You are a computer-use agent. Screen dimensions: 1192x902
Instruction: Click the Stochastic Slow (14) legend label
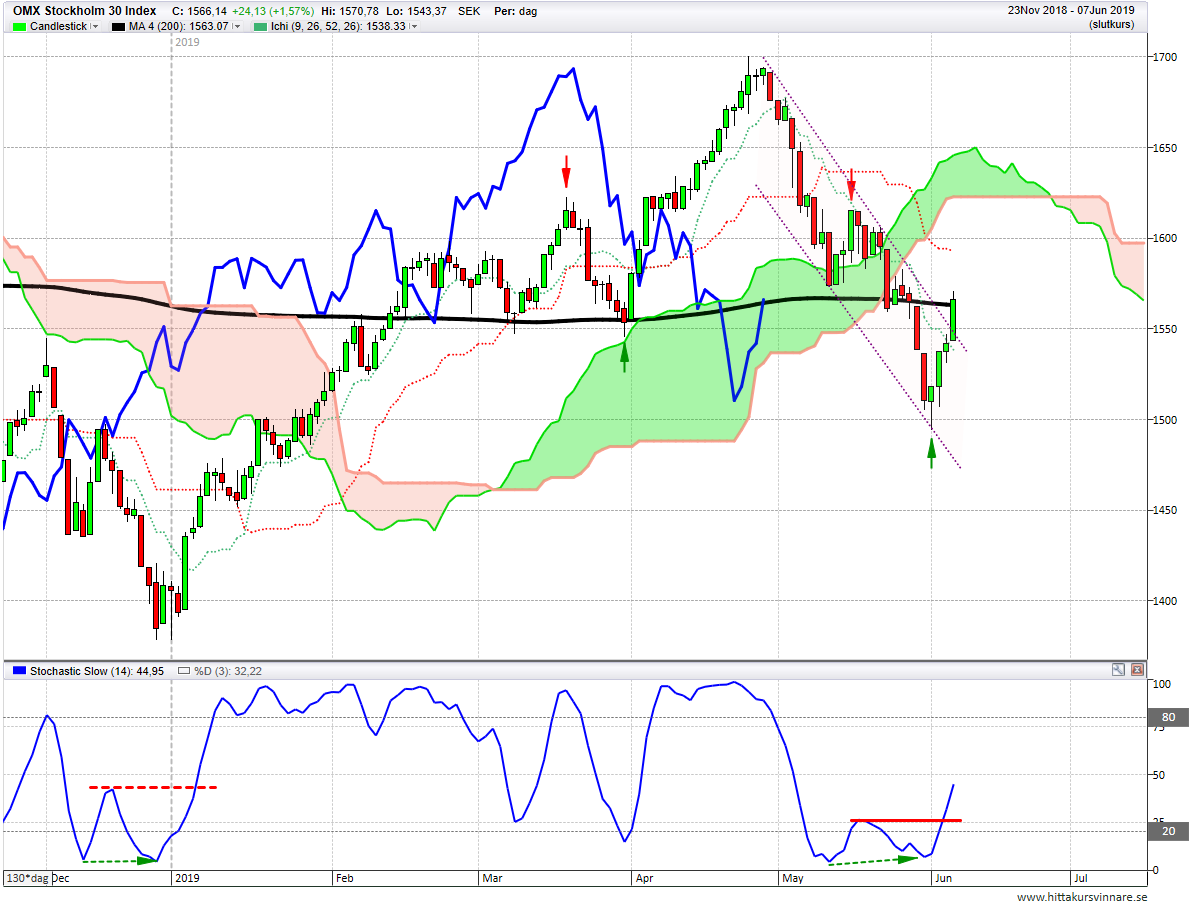point(97,671)
